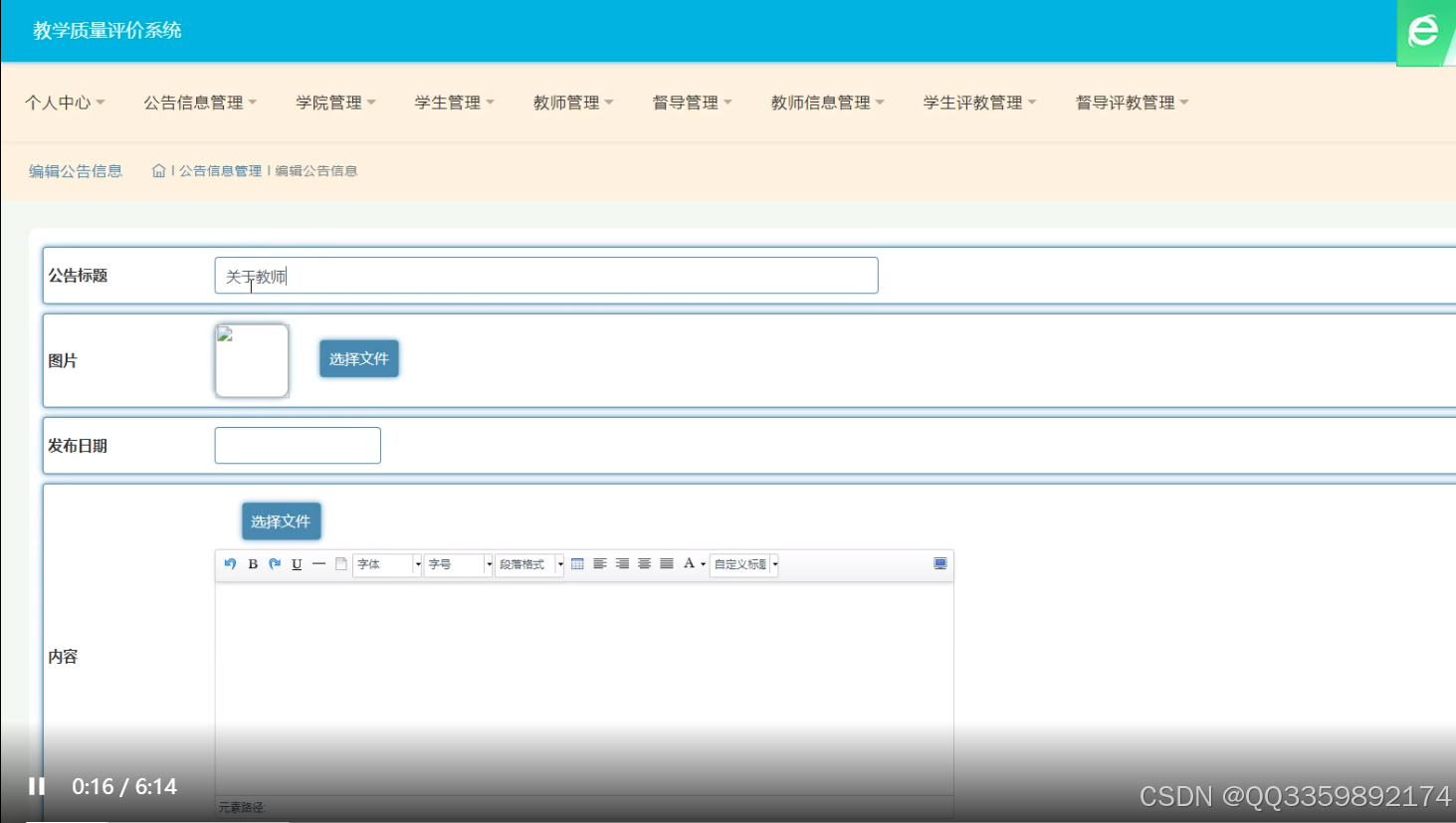The height and width of the screenshot is (823, 1456).
Task: Expand the 督导管理 menu
Action: click(692, 103)
